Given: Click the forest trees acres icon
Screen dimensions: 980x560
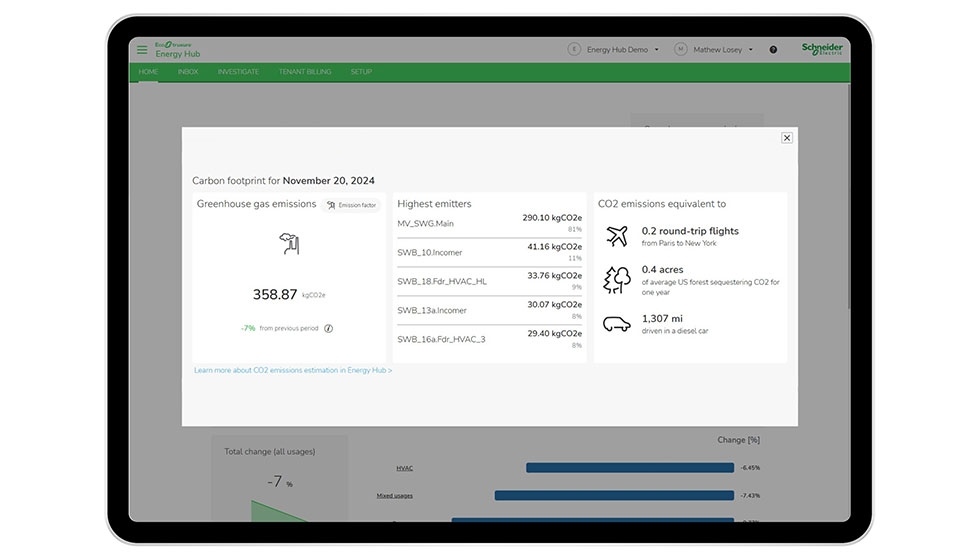Looking at the screenshot, I should pos(617,280).
